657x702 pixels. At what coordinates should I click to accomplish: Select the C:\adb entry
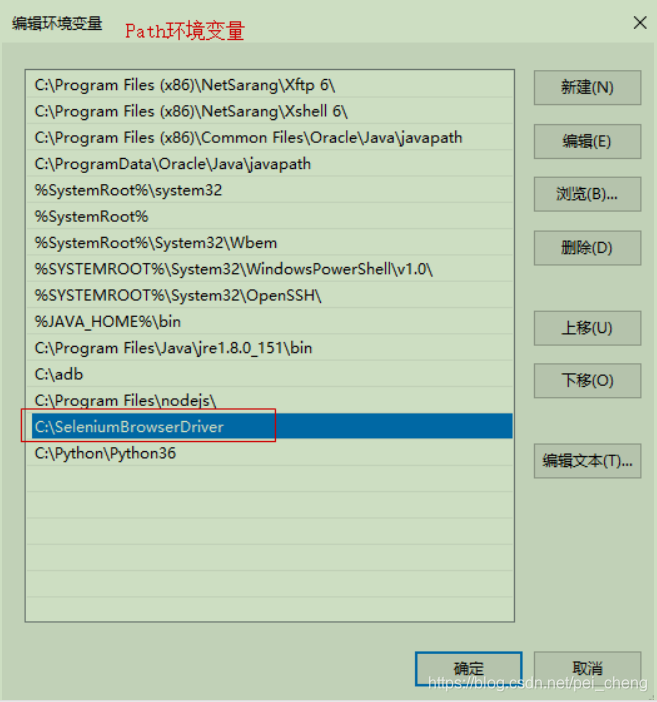point(270,374)
